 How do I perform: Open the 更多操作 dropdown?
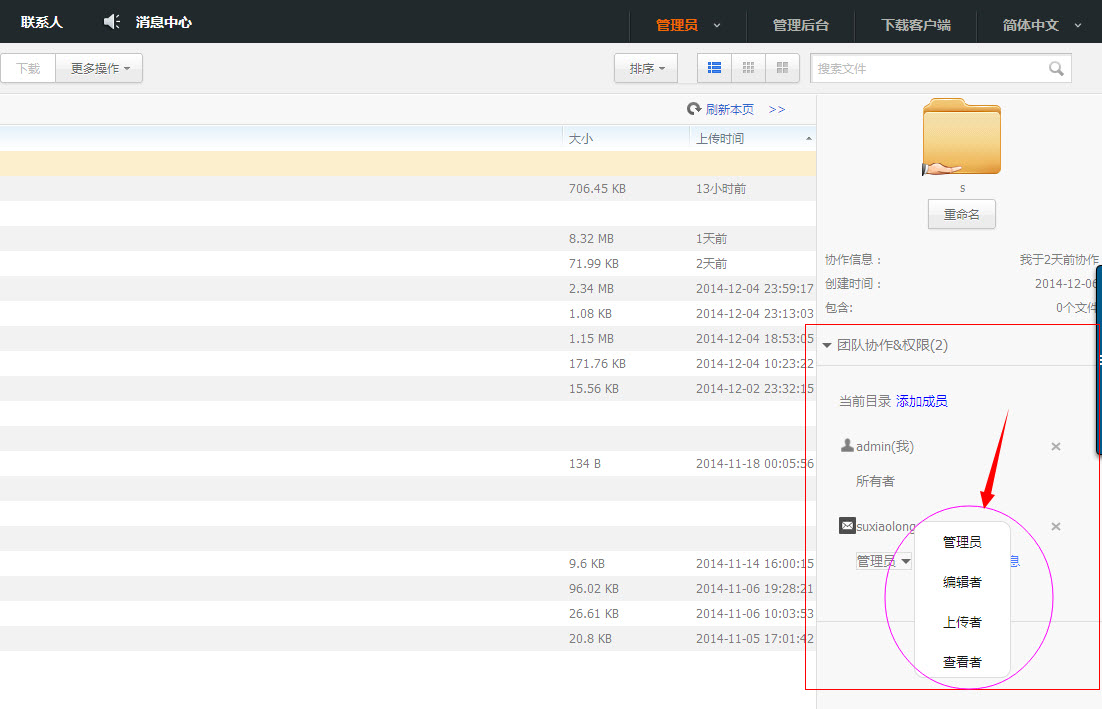(98, 67)
